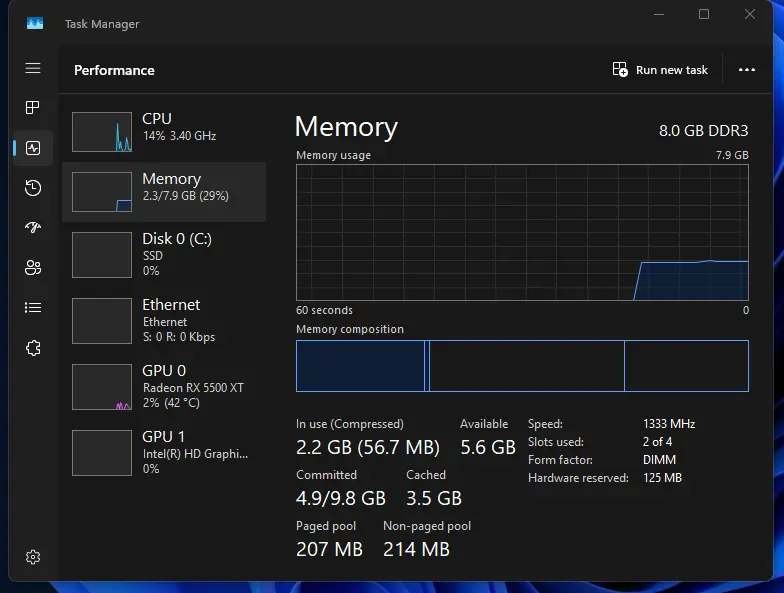Select the Memory performance entry
This screenshot has height=593, width=784.
(164, 192)
